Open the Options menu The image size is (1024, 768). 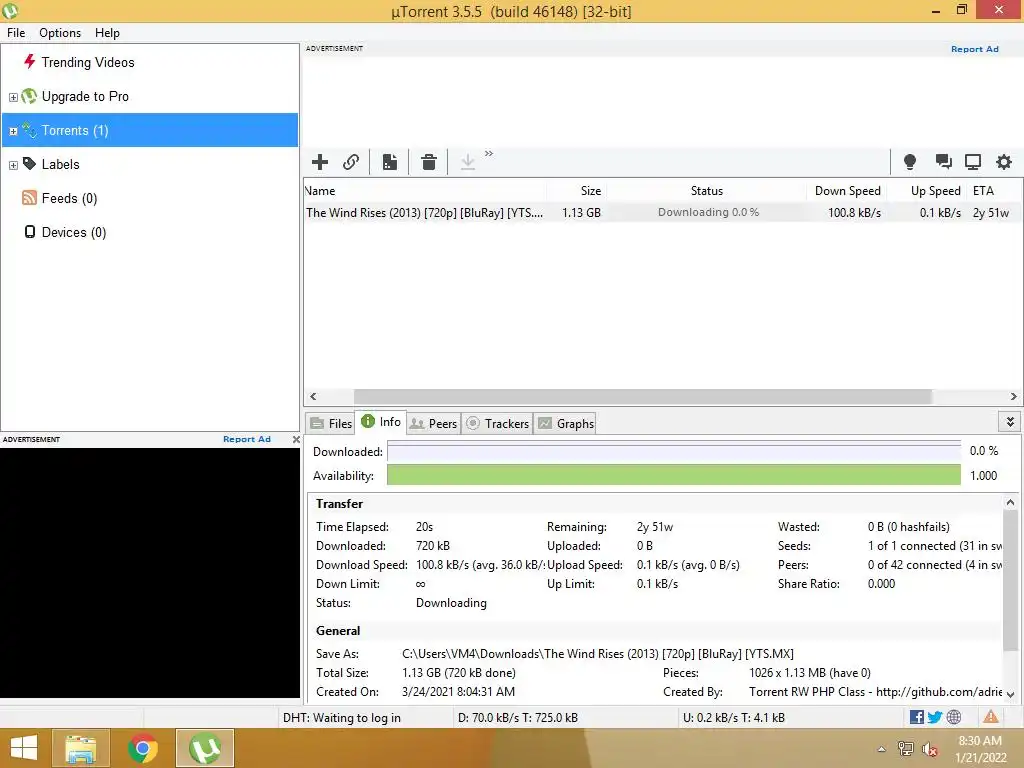(60, 33)
